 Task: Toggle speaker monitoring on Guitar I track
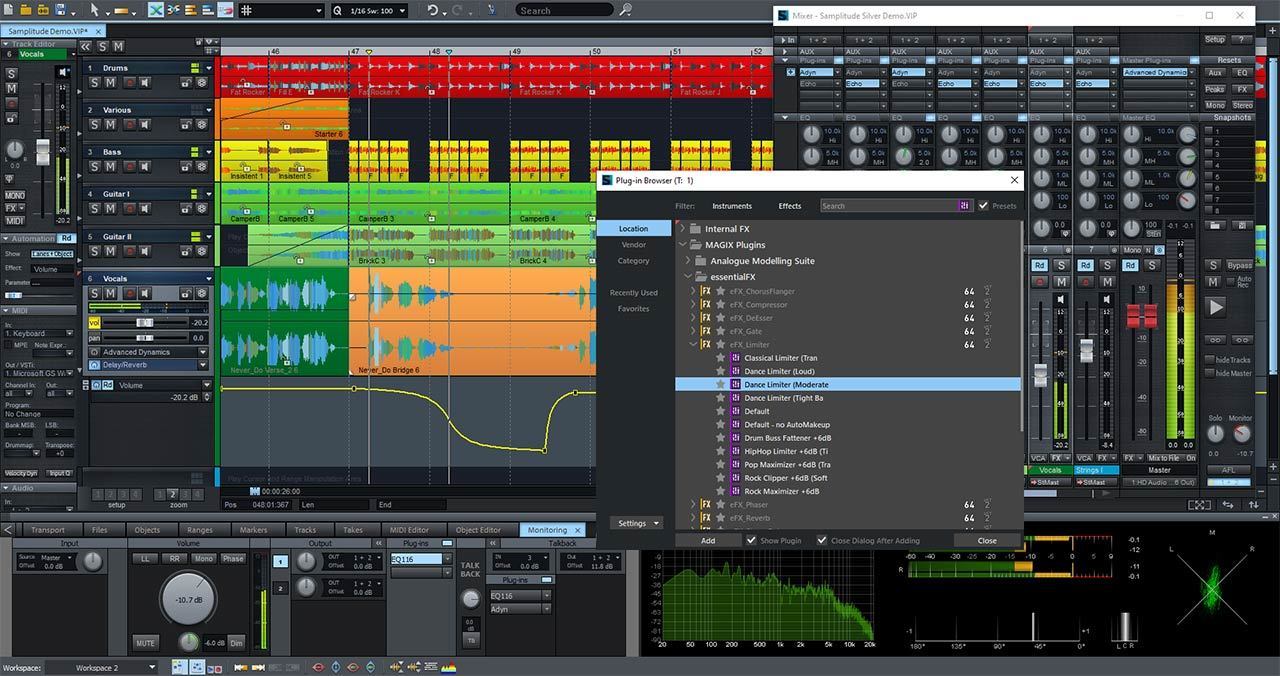pyautogui.click(x=145, y=208)
